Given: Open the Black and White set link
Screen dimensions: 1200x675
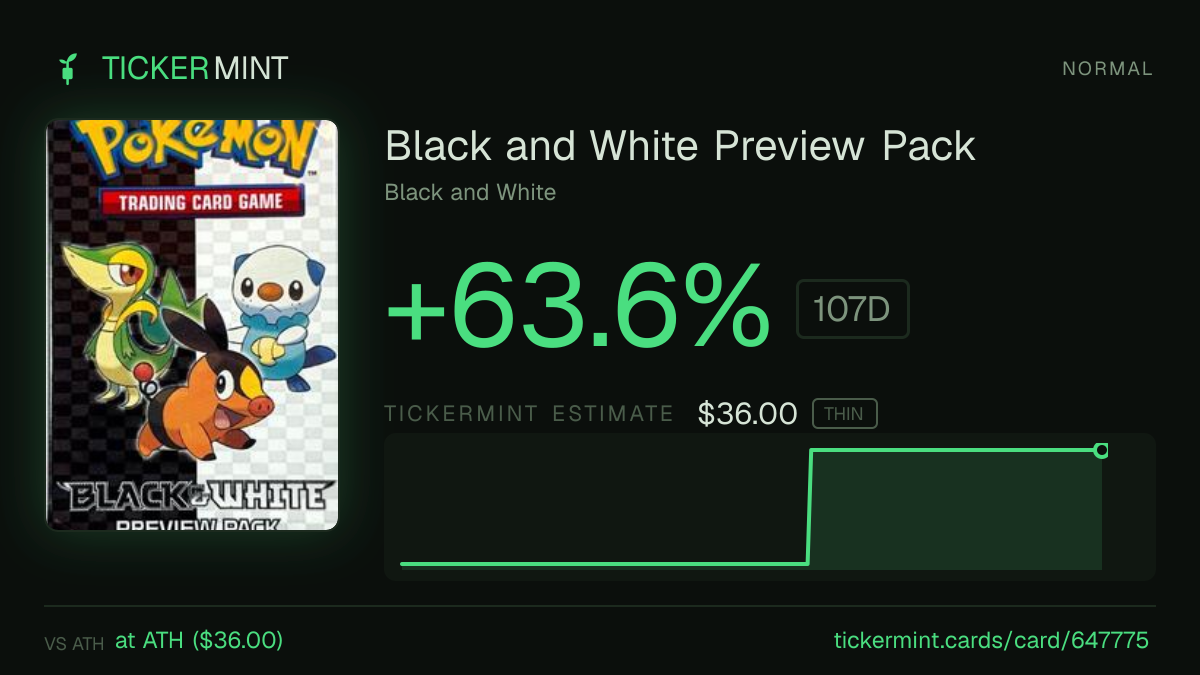Looking at the screenshot, I should click(x=470, y=192).
